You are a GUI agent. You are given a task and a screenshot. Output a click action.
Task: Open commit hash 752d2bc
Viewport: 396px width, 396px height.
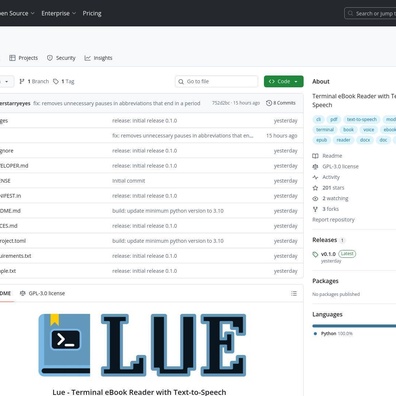point(221,103)
